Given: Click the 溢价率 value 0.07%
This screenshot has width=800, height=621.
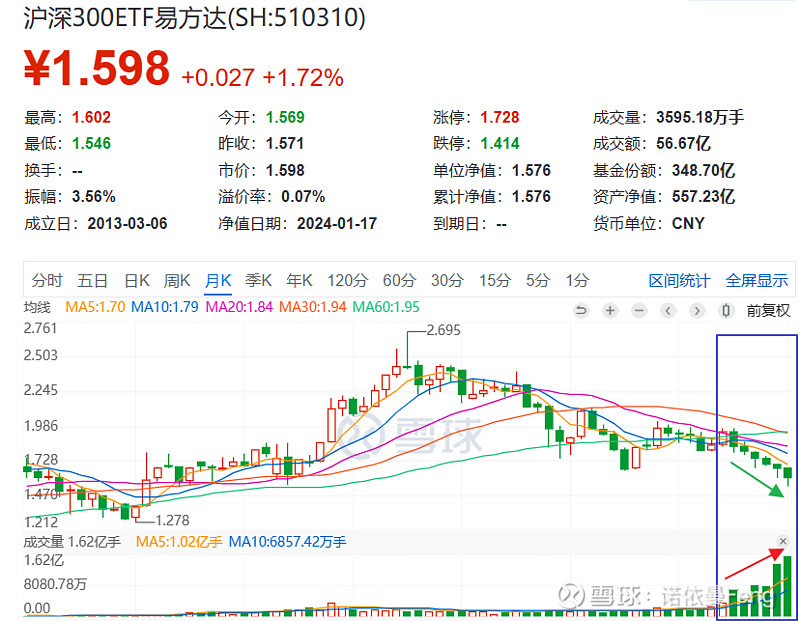Looking at the screenshot, I should pyautogui.click(x=303, y=196).
